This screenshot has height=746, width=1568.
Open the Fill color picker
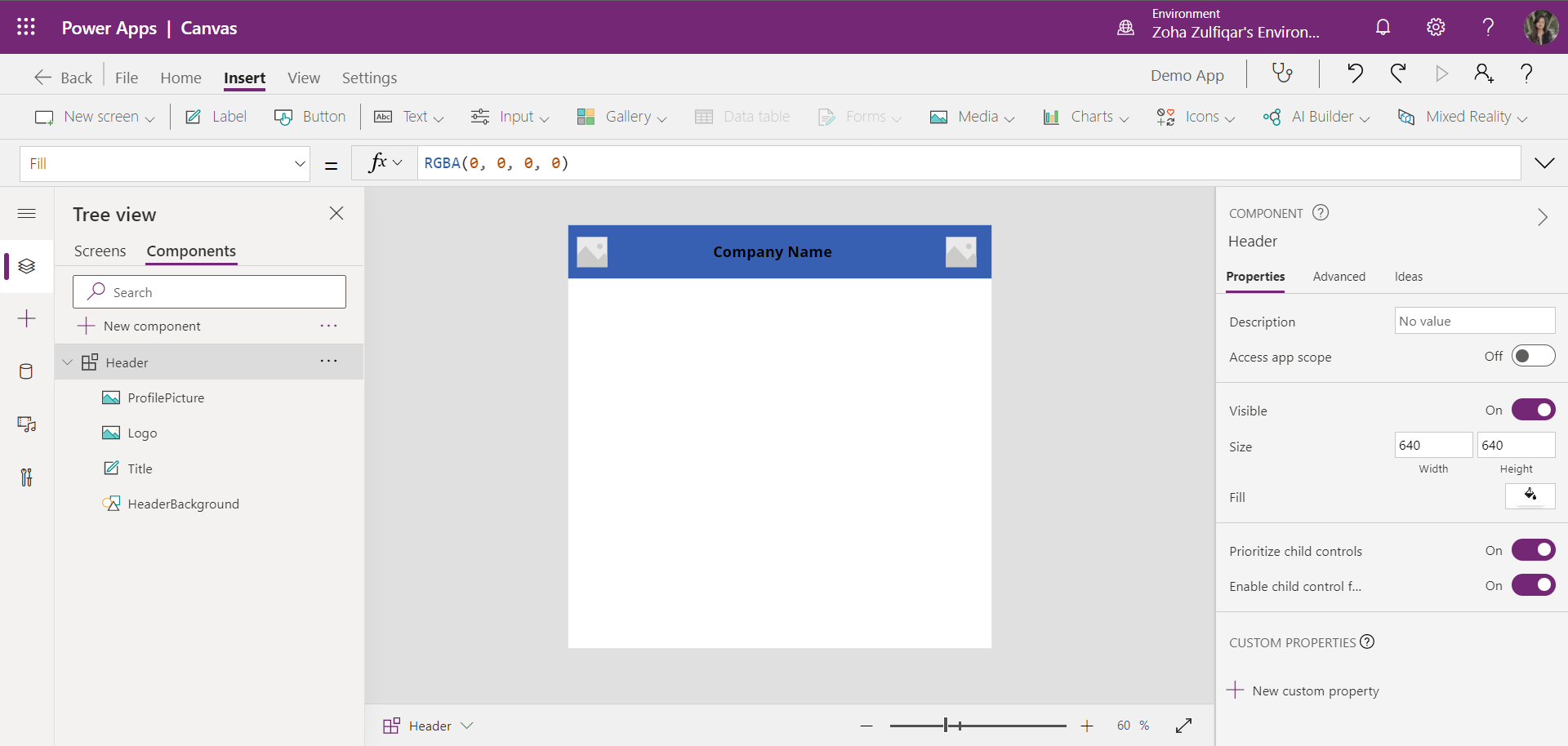click(x=1530, y=496)
